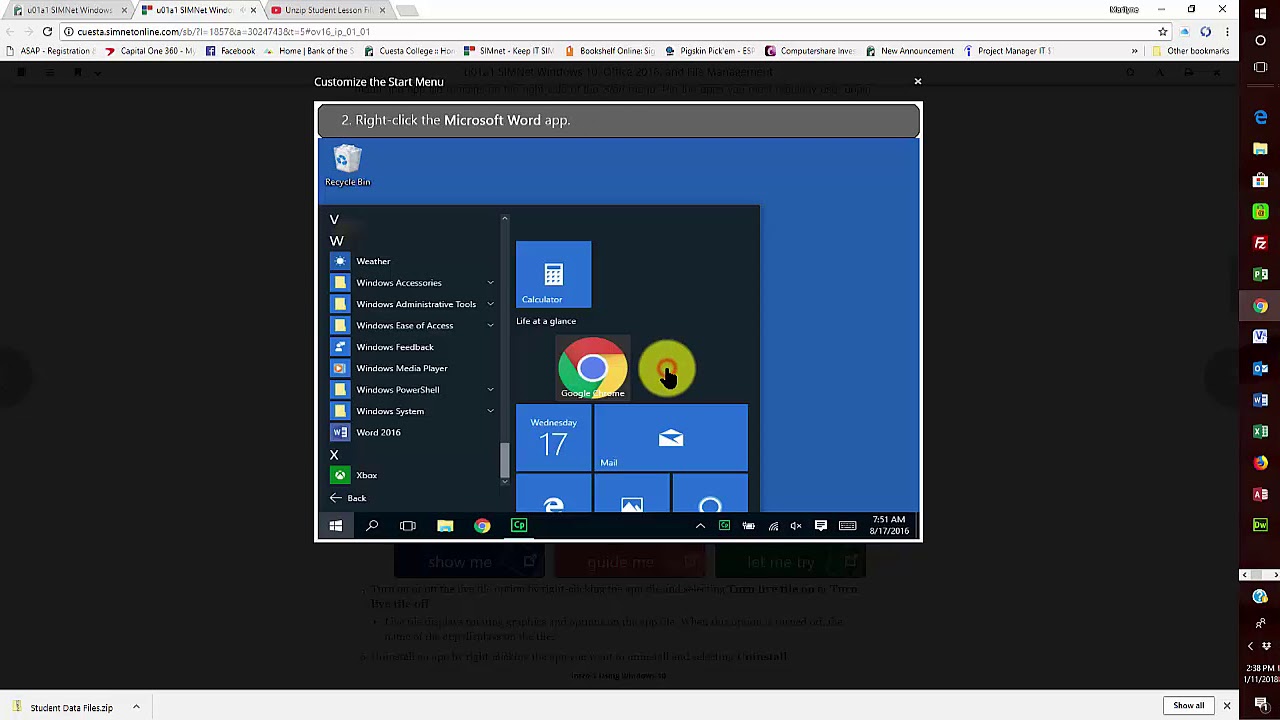The height and width of the screenshot is (720, 1280).
Task: Open Dreamweaver from the vertical taskbar
Action: [x=1260, y=525]
